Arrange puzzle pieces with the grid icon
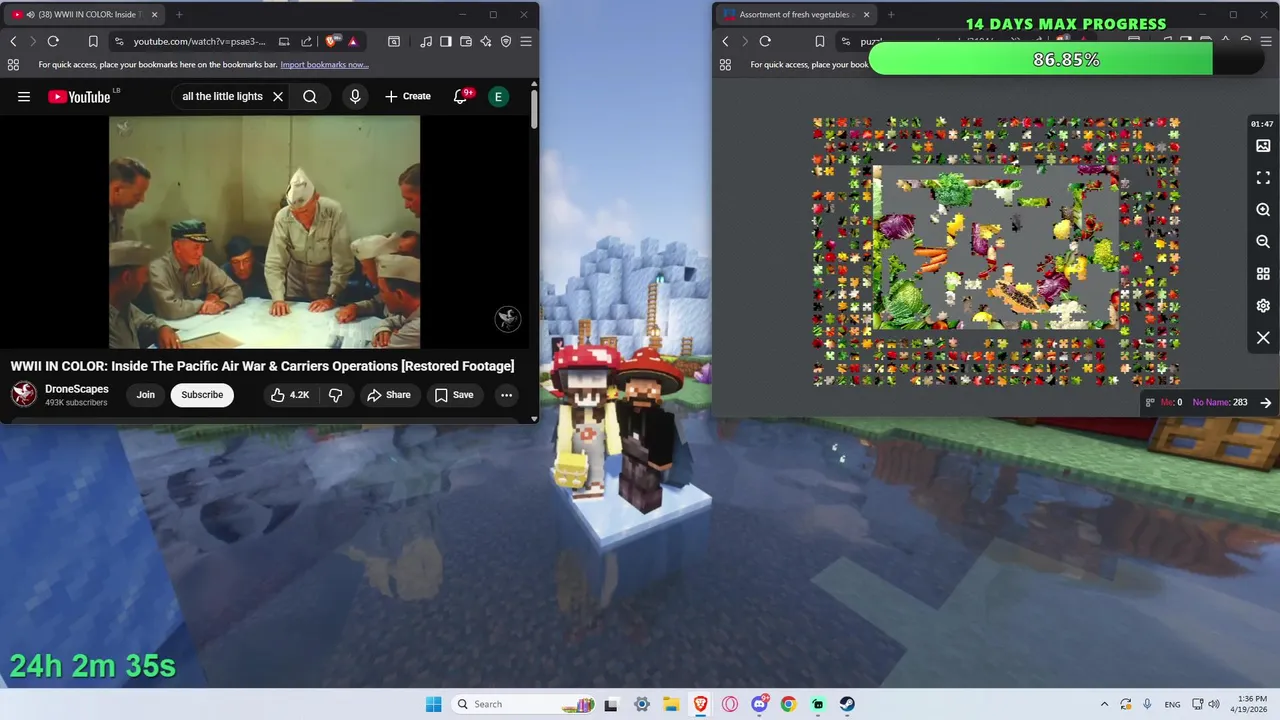Viewport: 1280px width, 720px height. coord(1263,274)
